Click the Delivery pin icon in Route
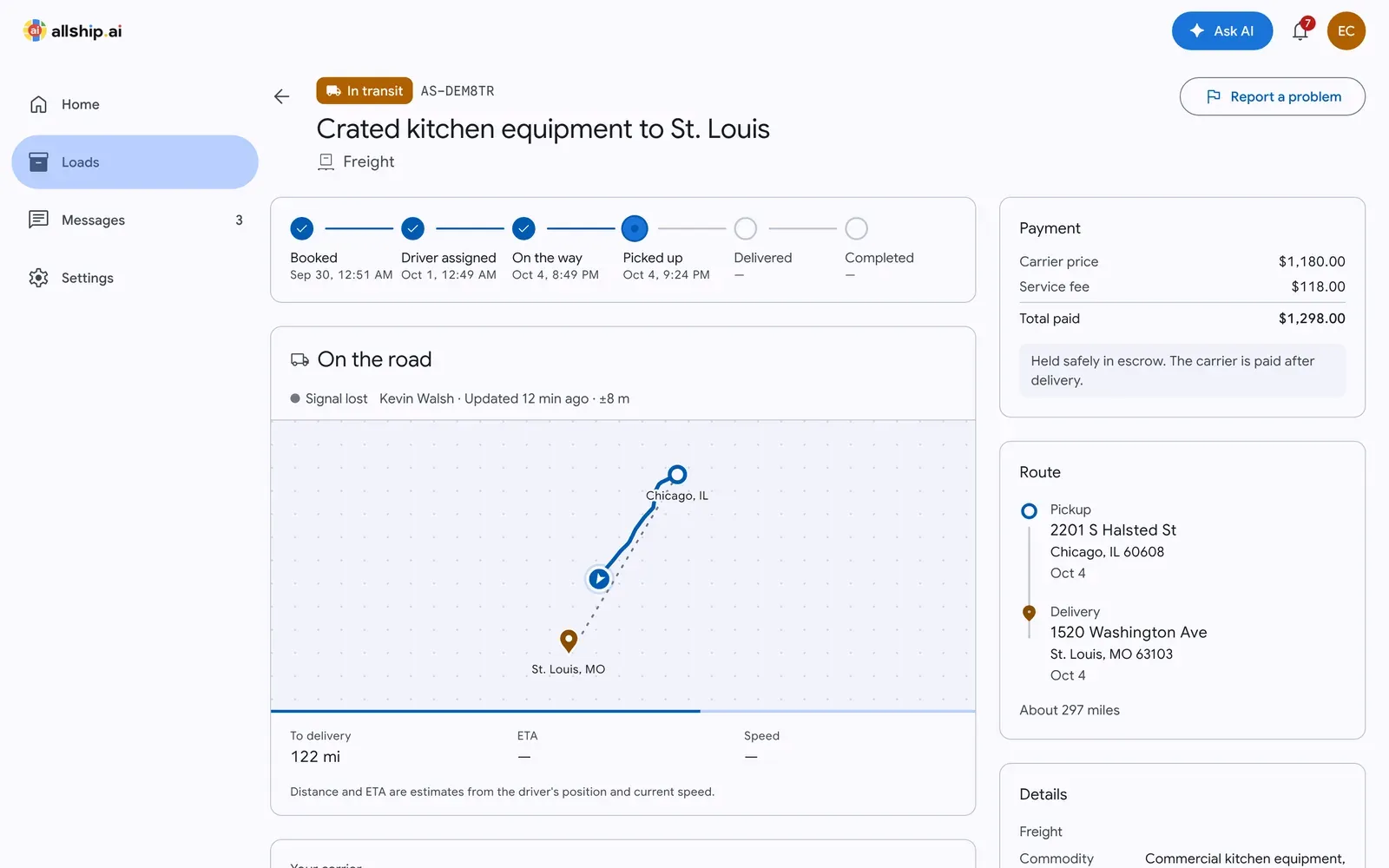The height and width of the screenshot is (868, 1389). click(x=1029, y=613)
